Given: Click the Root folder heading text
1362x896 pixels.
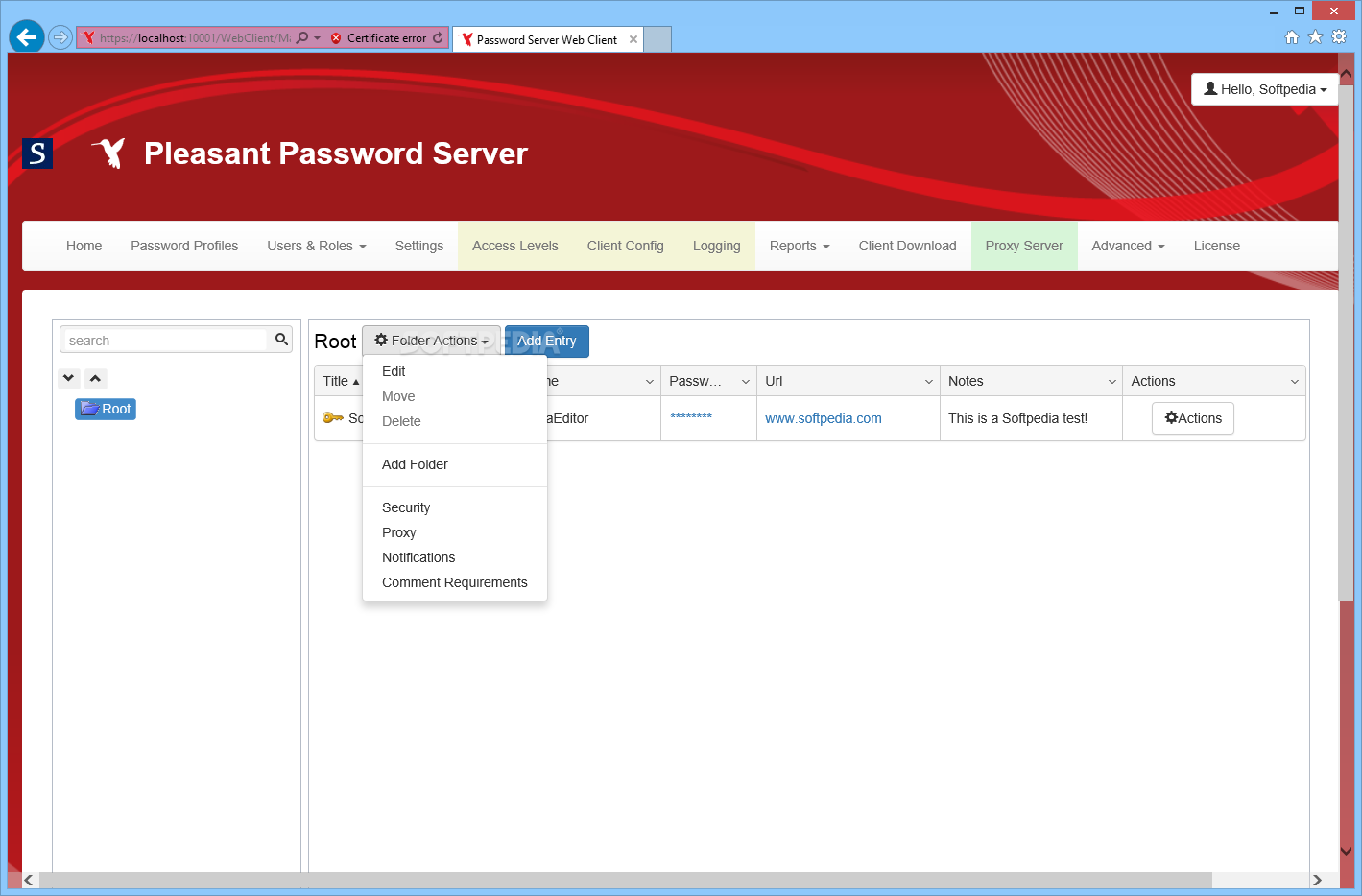Looking at the screenshot, I should [335, 342].
